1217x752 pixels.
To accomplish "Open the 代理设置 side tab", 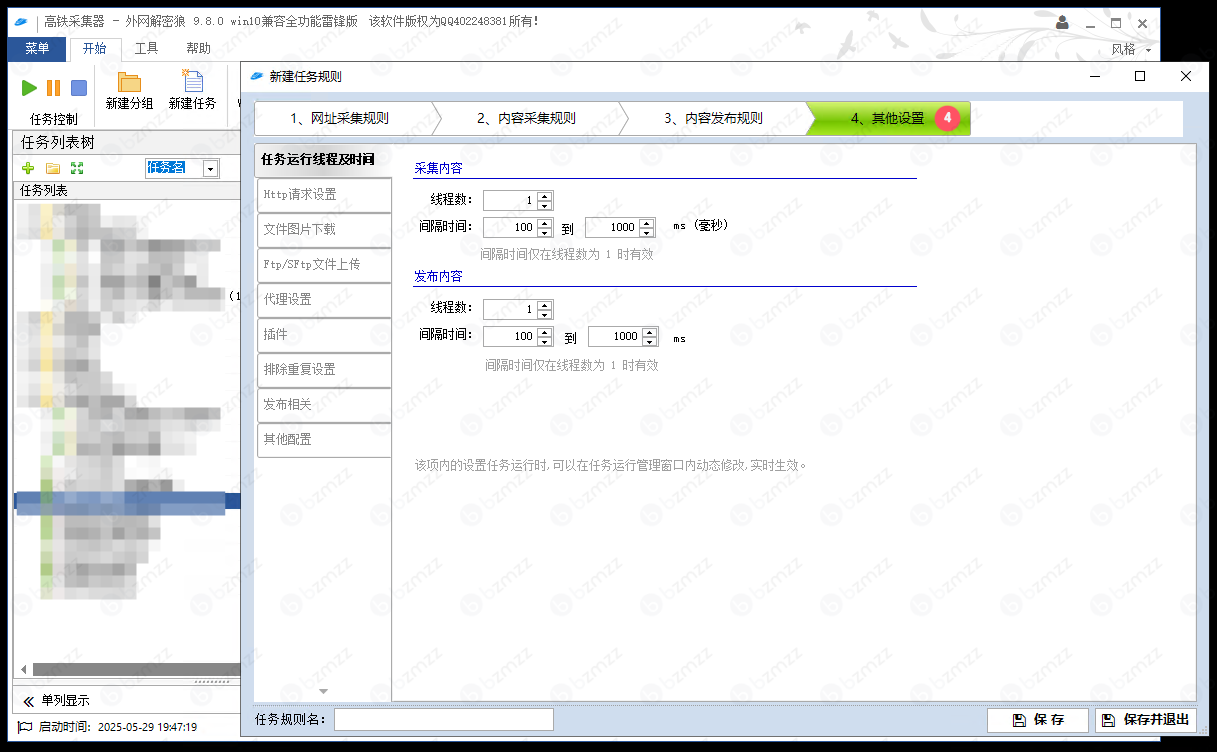I will coord(323,299).
